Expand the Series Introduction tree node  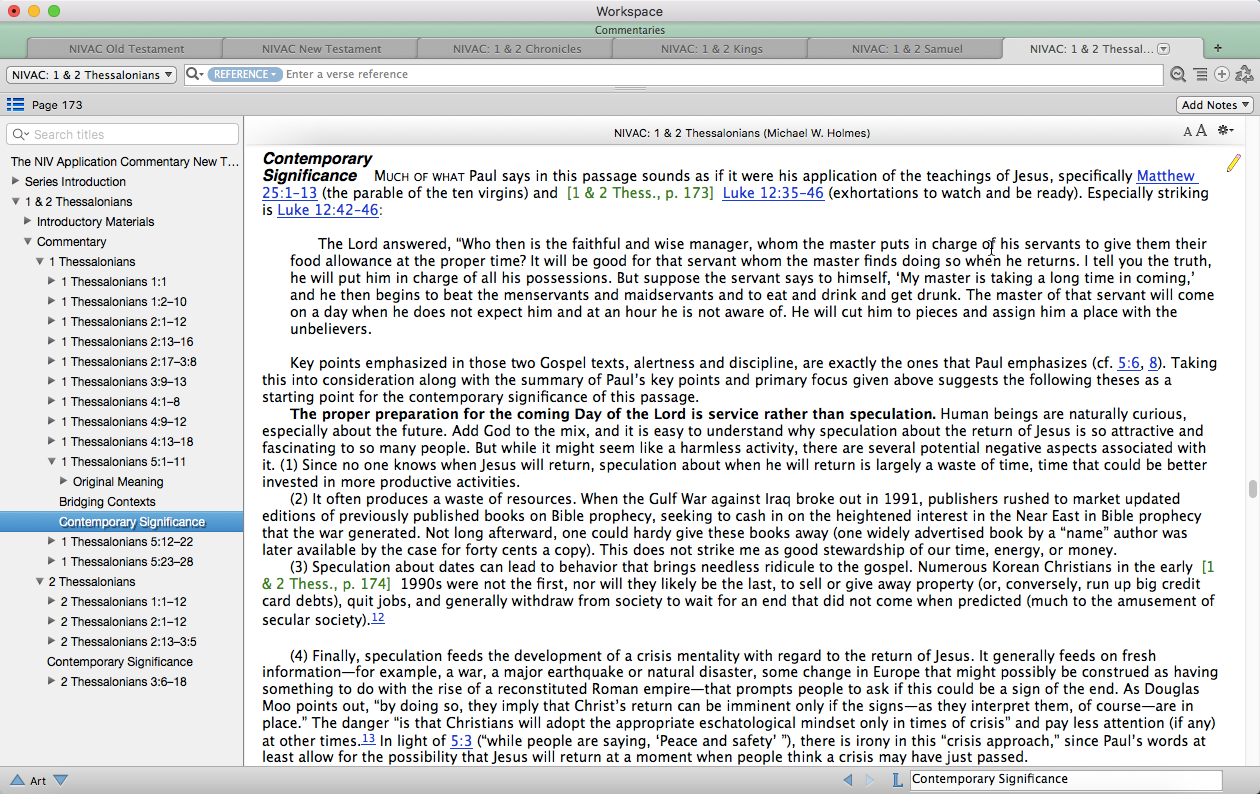[15, 181]
